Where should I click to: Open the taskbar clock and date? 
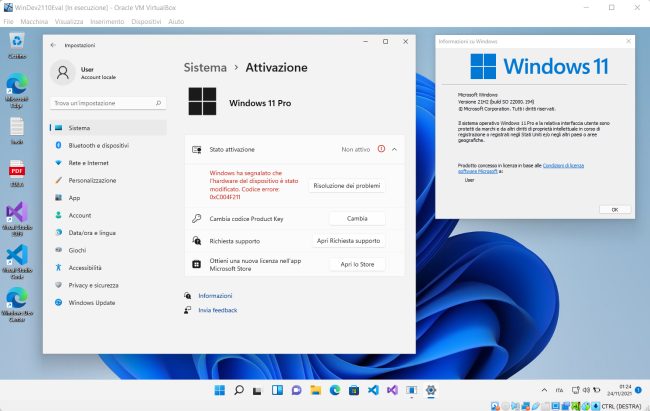(619, 390)
